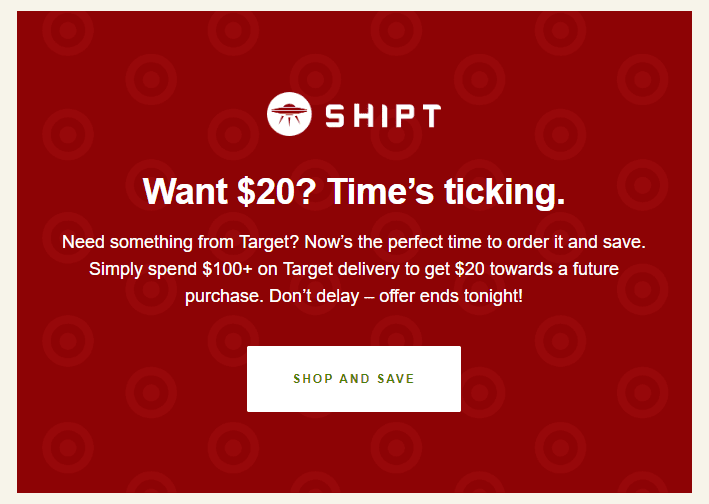The image size is (709, 504).
Task: Click the "Want $20? Time's ticking." headline
Action: click(x=354, y=191)
